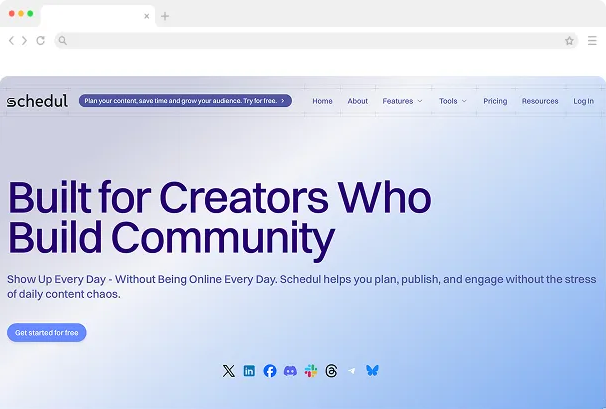
Task: Open the browser hamburger menu
Action: [592, 41]
